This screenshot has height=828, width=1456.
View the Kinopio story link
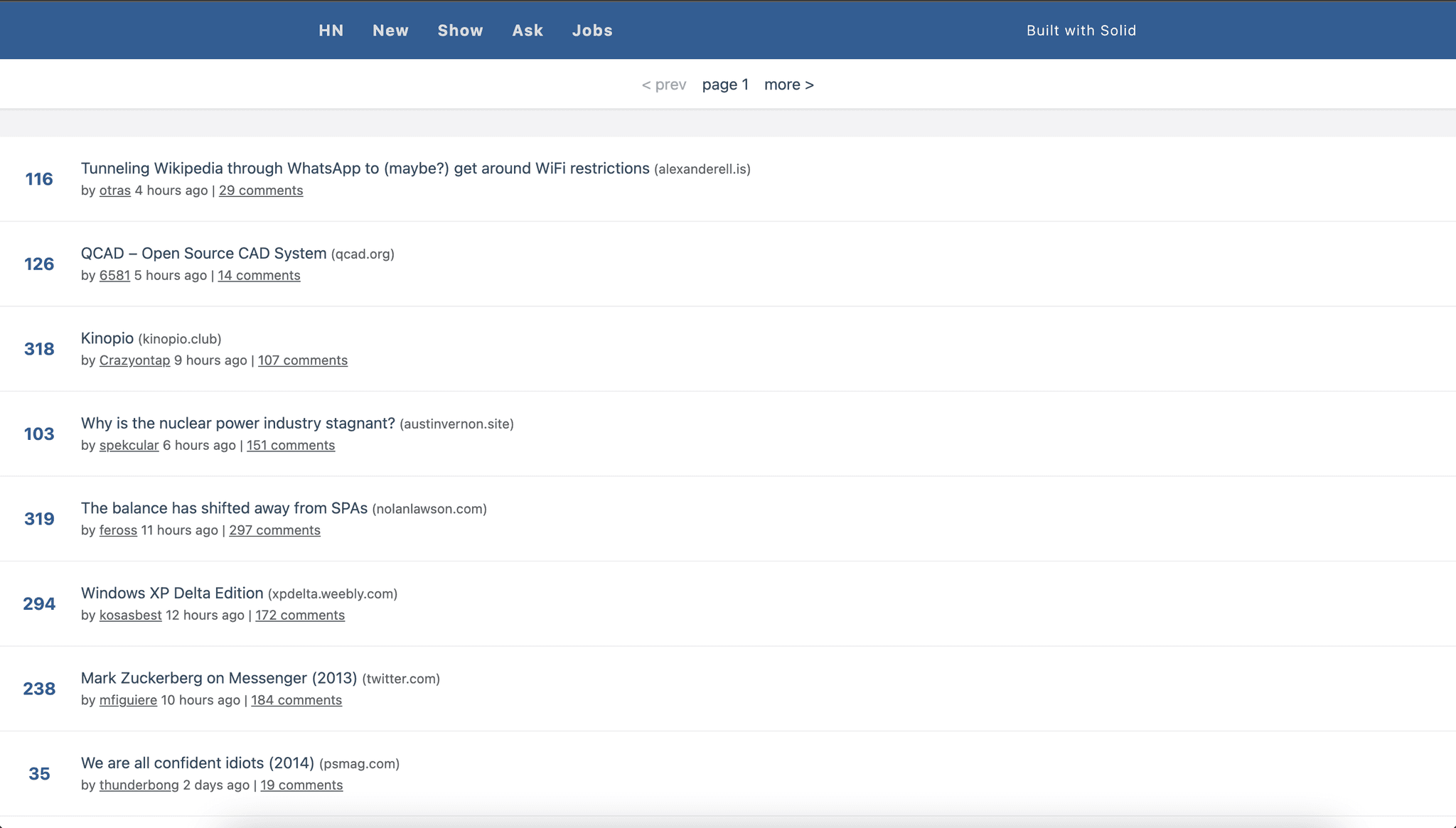(107, 338)
